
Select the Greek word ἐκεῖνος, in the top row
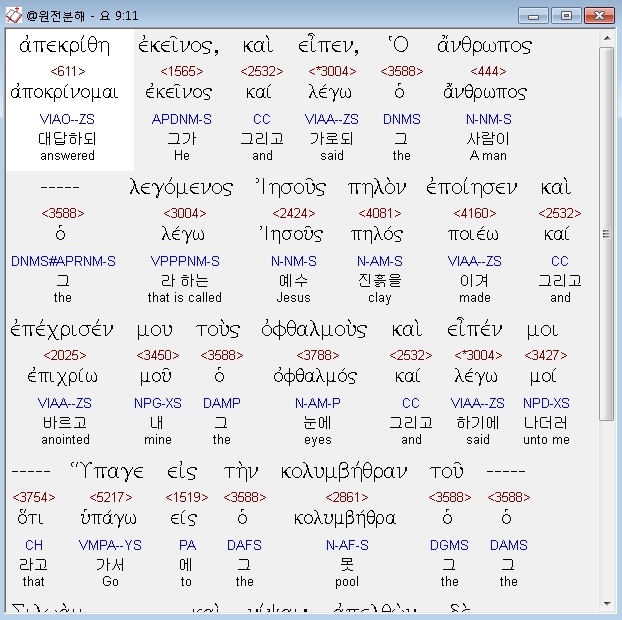tap(179, 46)
